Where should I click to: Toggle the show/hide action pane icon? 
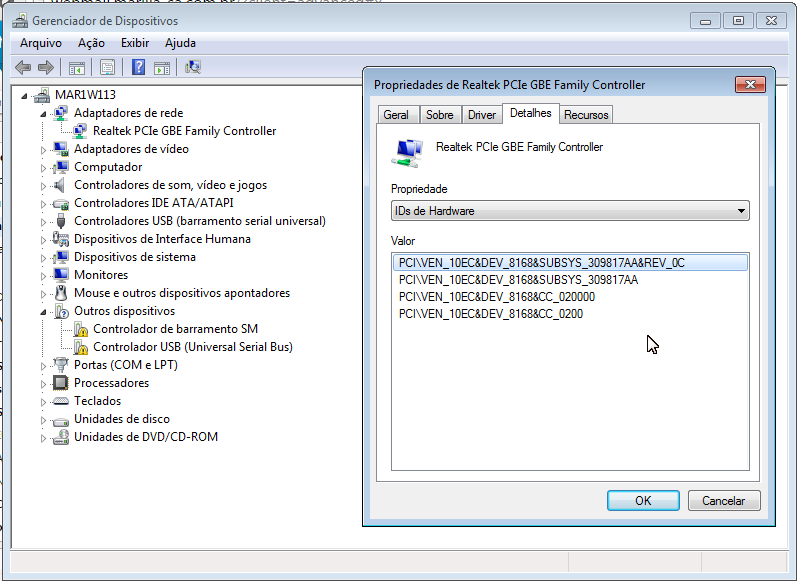[162, 67]
